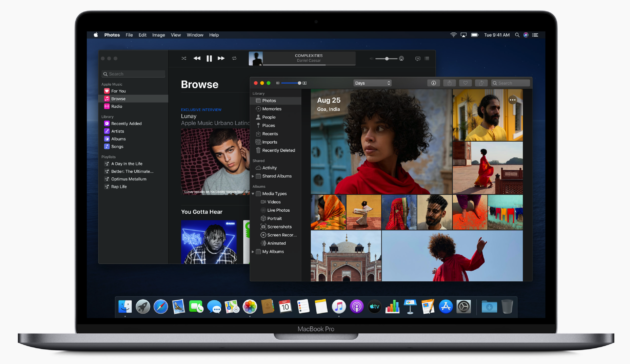Open photo of woman in red sari walking

tap(488, 168)
